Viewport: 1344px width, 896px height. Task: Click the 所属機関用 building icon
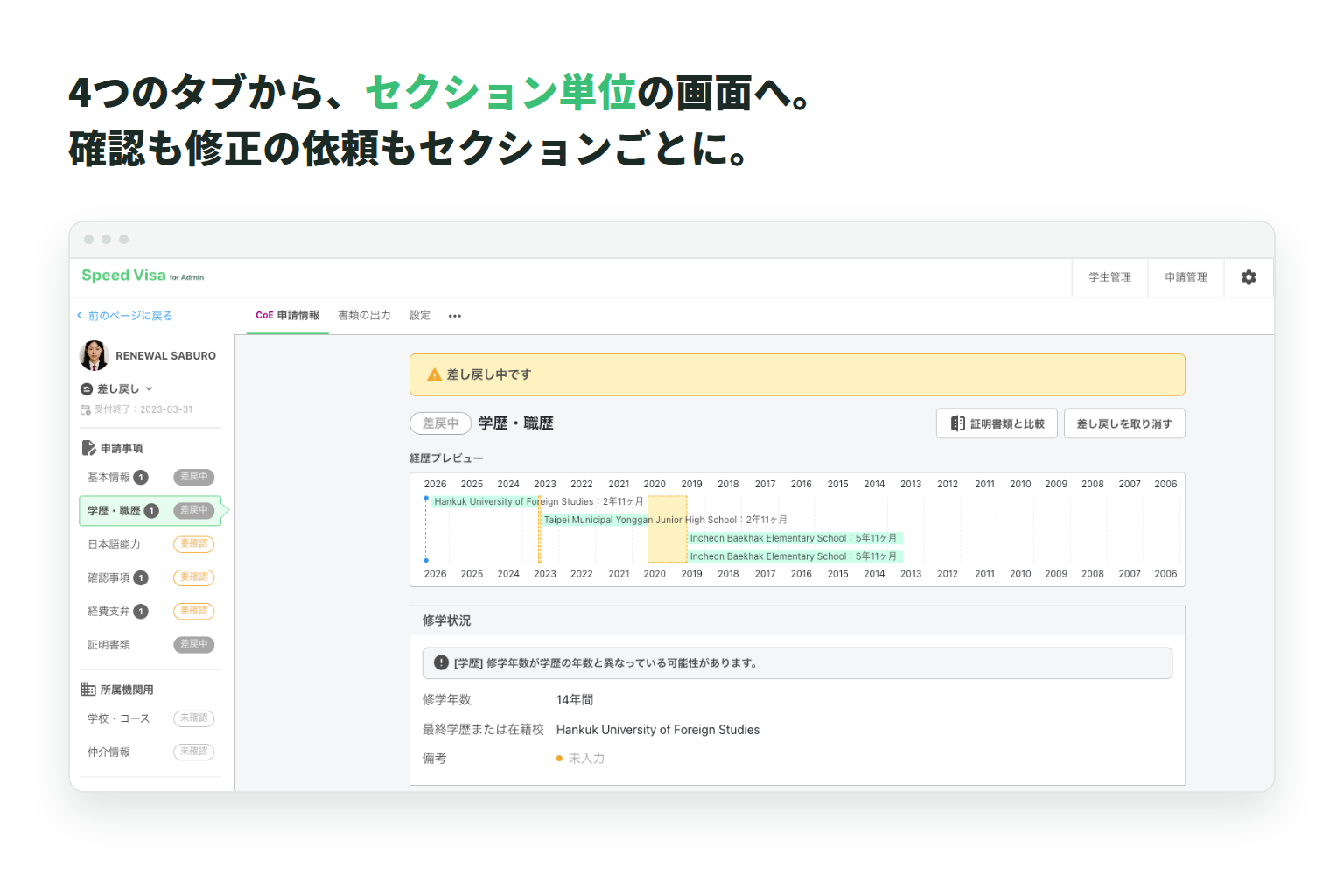[88, 689]
